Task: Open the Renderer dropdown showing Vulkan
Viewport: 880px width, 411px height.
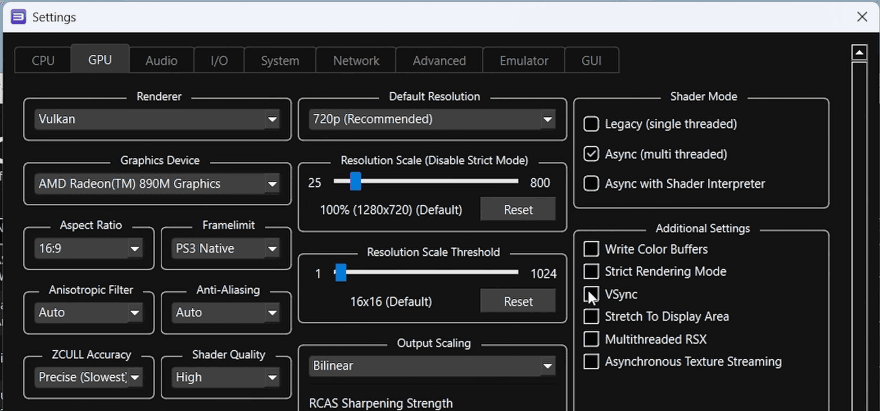Action: pyautogui.click(x=157, y=119)
